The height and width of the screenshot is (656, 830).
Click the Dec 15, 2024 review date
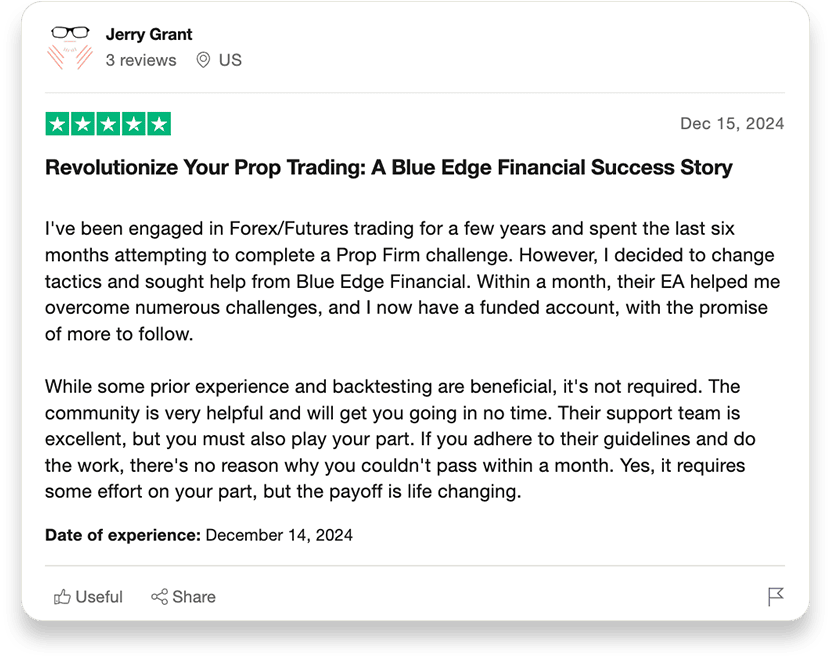(732, 123)
